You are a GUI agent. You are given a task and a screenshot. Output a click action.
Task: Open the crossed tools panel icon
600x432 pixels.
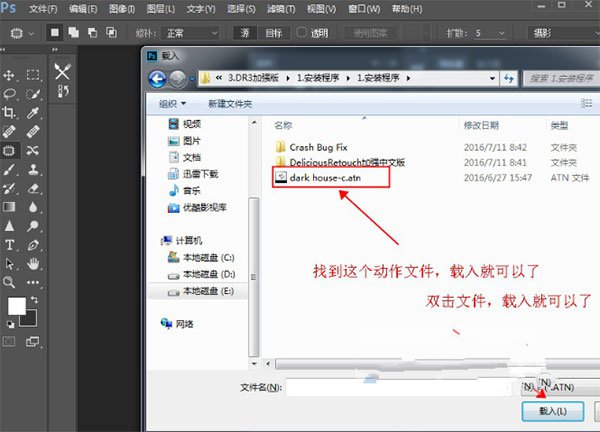coord(62,71)
